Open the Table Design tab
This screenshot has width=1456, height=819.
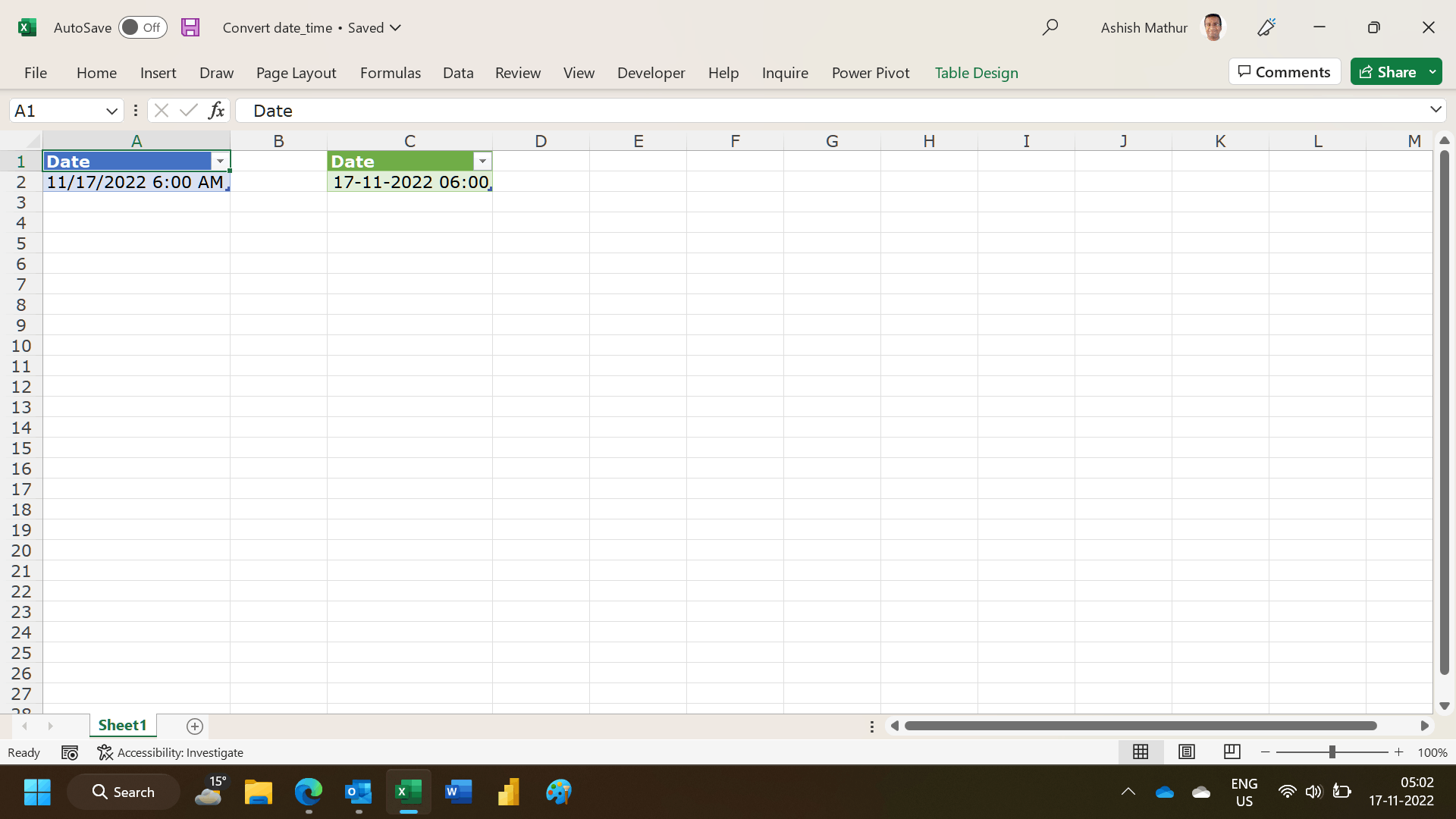point(976,73)
